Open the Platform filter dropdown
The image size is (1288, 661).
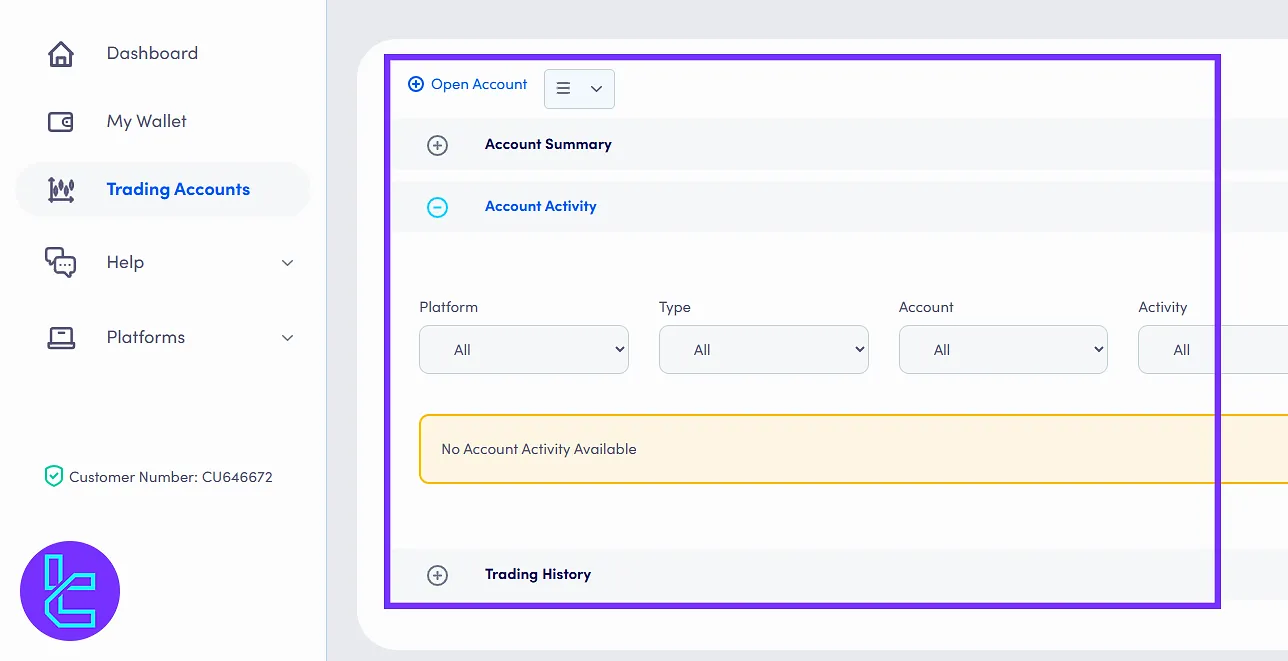coord(523,350)
